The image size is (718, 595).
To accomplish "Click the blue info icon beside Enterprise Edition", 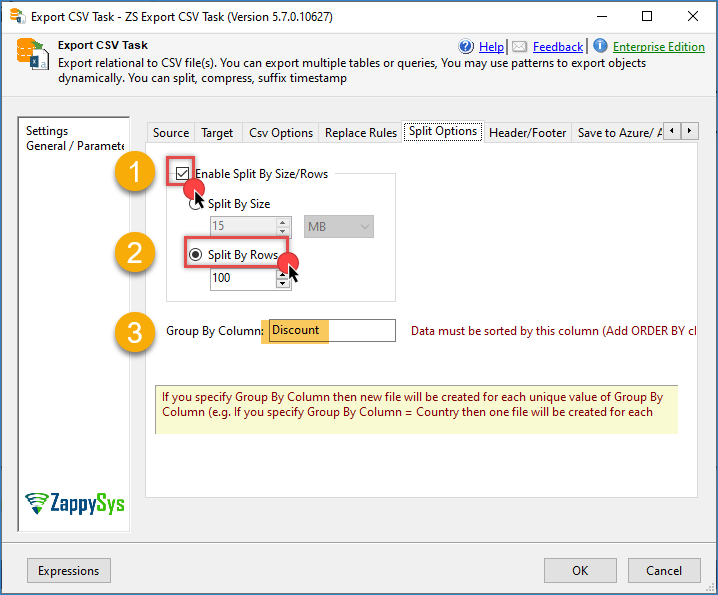I will 600,46.
